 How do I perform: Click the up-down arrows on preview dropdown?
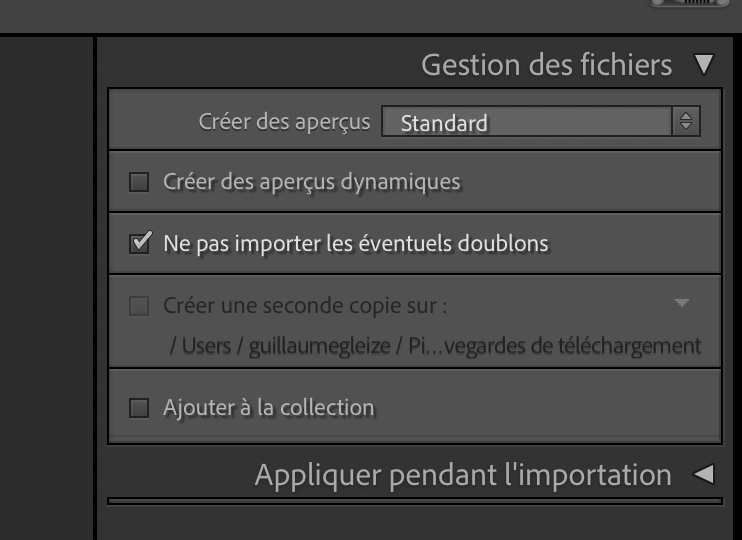[685, 124]
